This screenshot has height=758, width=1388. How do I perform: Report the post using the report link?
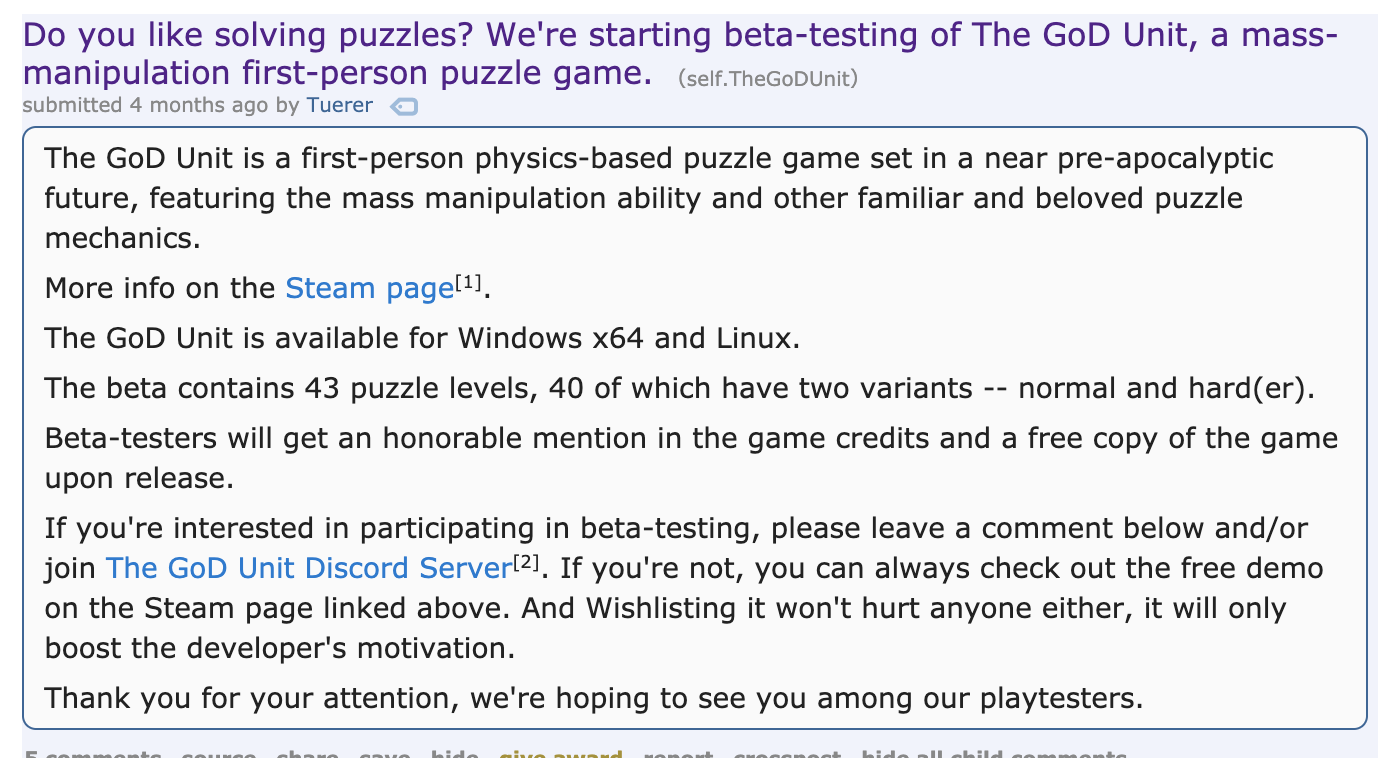tap(679, 753)
